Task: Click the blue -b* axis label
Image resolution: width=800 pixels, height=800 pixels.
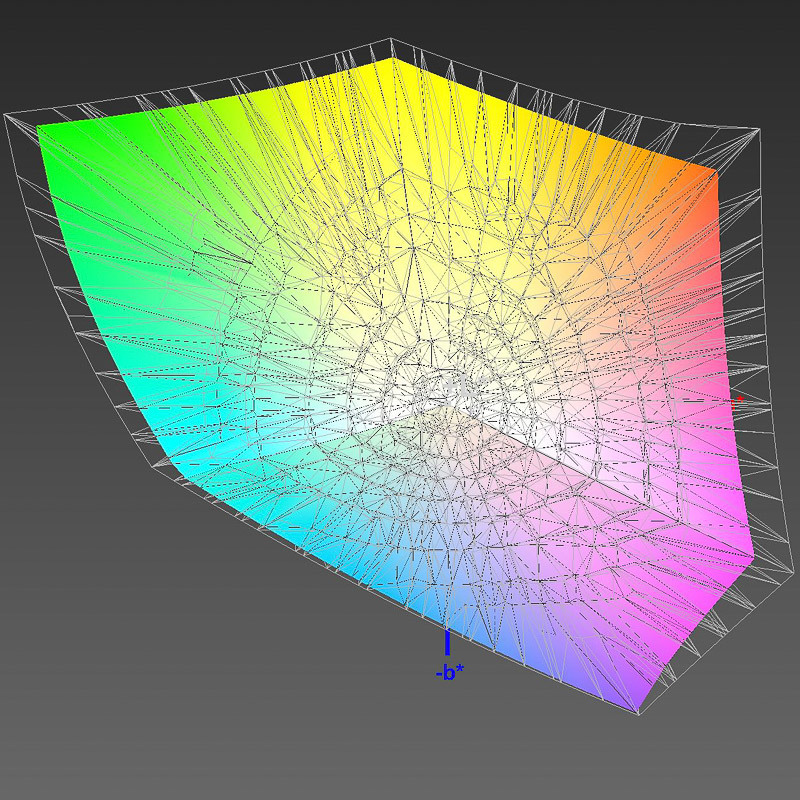Action: pos(449,673)
